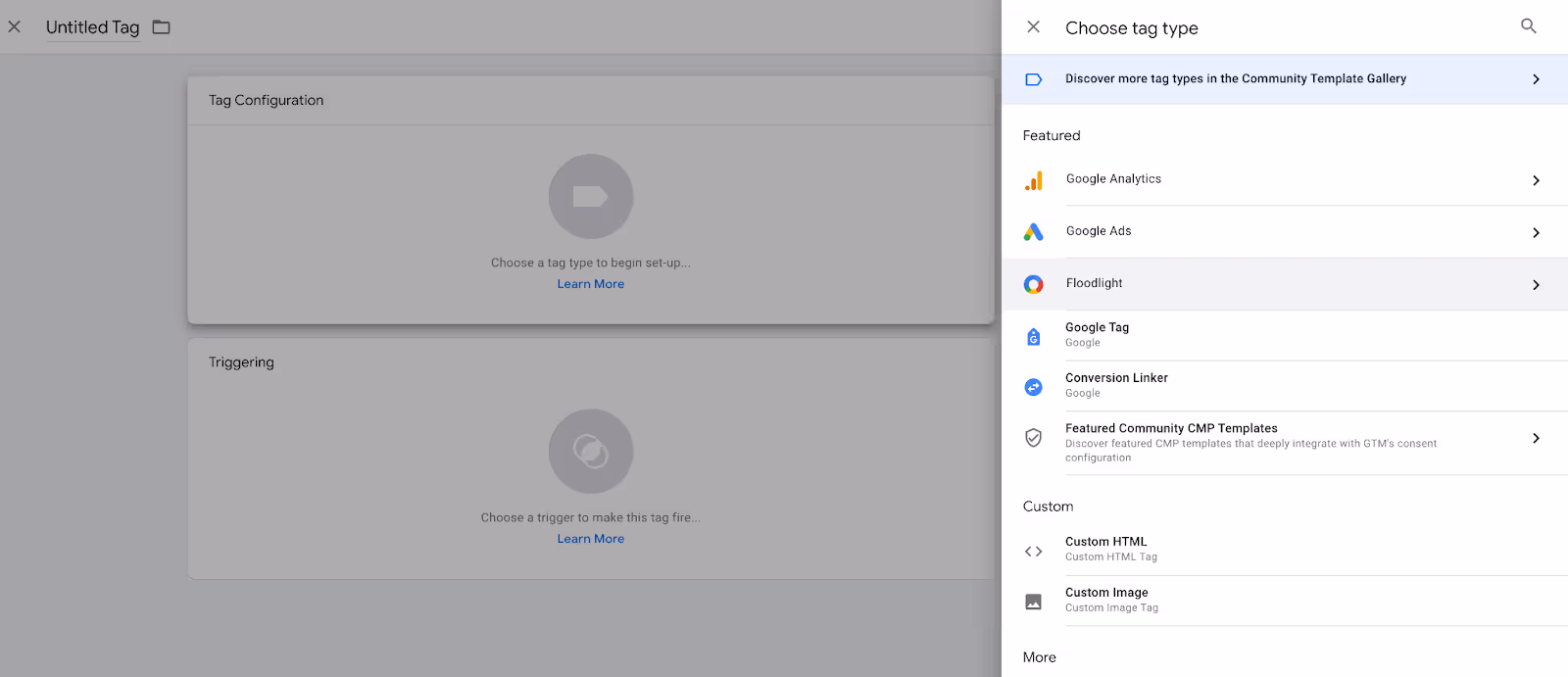
Task: Open Learn More link under Triggering
Action: [591, 539]
